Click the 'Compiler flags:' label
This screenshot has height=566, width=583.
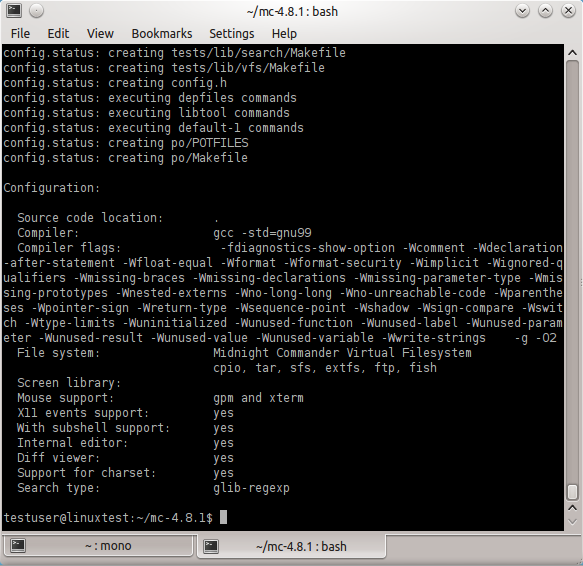point(69,248)
